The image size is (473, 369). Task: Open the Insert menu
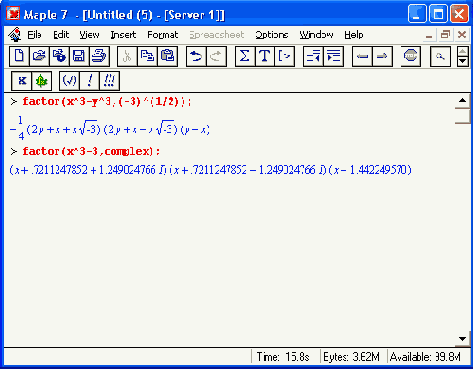(x=123, y=35)
